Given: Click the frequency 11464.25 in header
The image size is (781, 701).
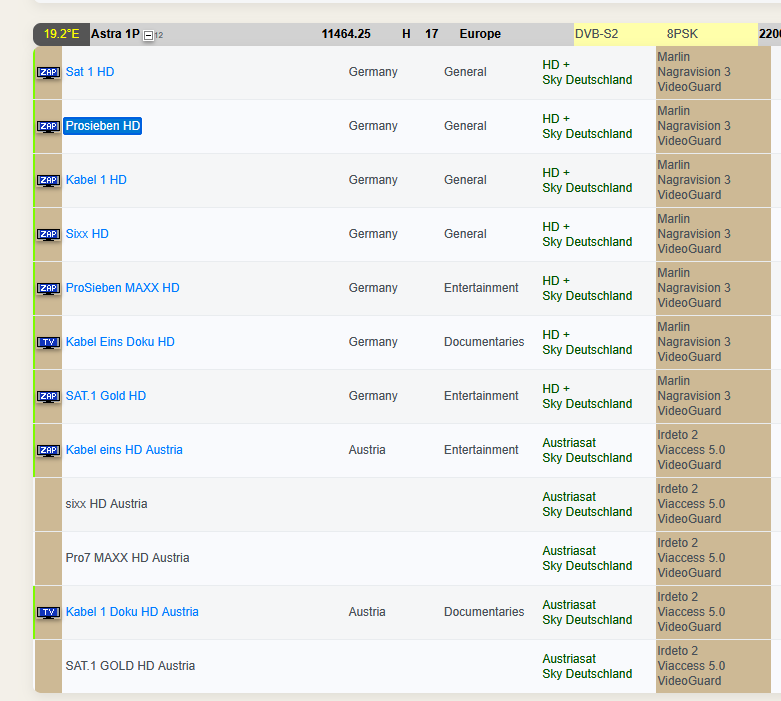Looking at the screenshot, I should pos(346,34).
